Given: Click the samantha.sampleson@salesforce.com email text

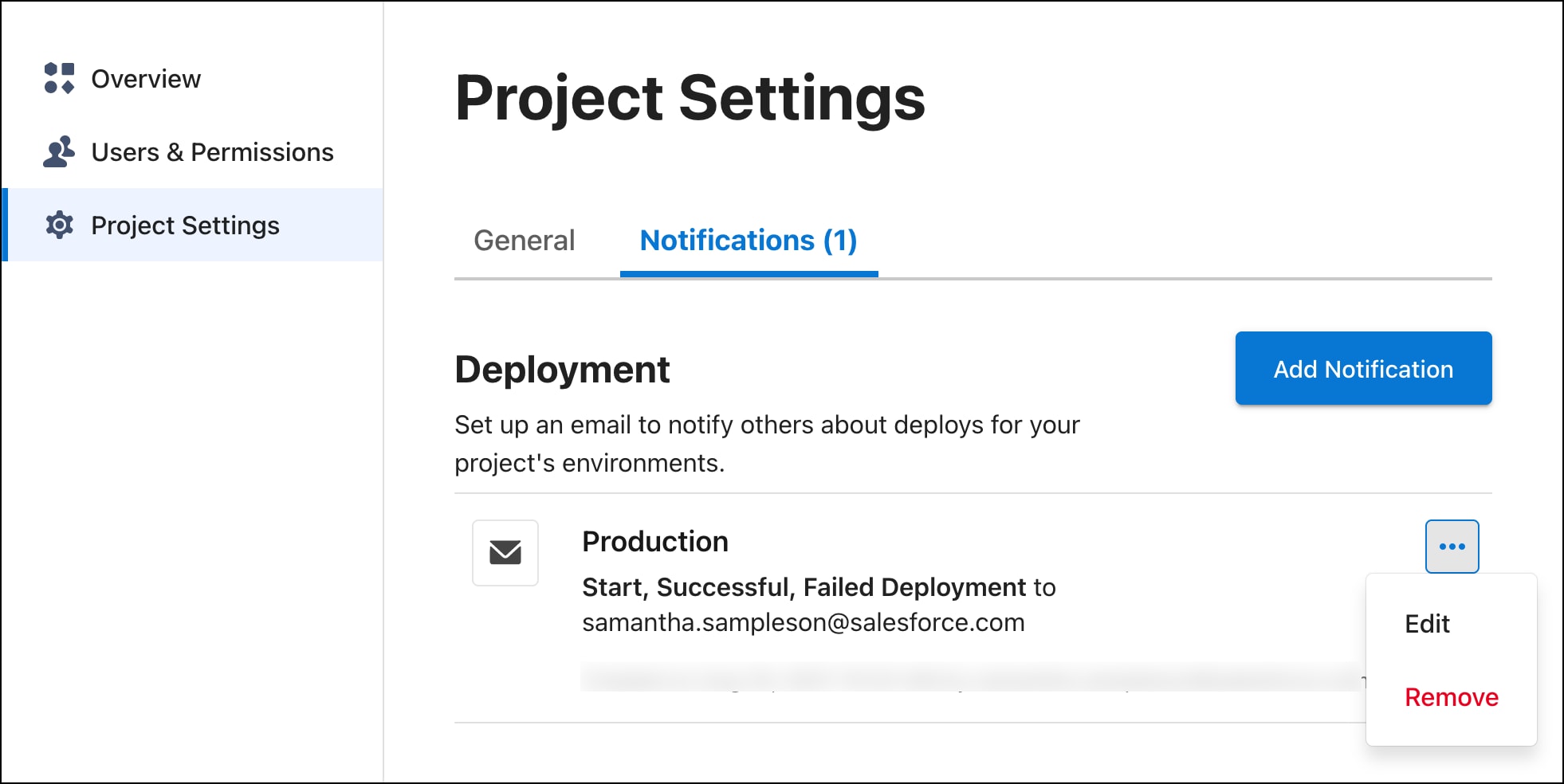Looking at the screenshot, I should point(804,622).
